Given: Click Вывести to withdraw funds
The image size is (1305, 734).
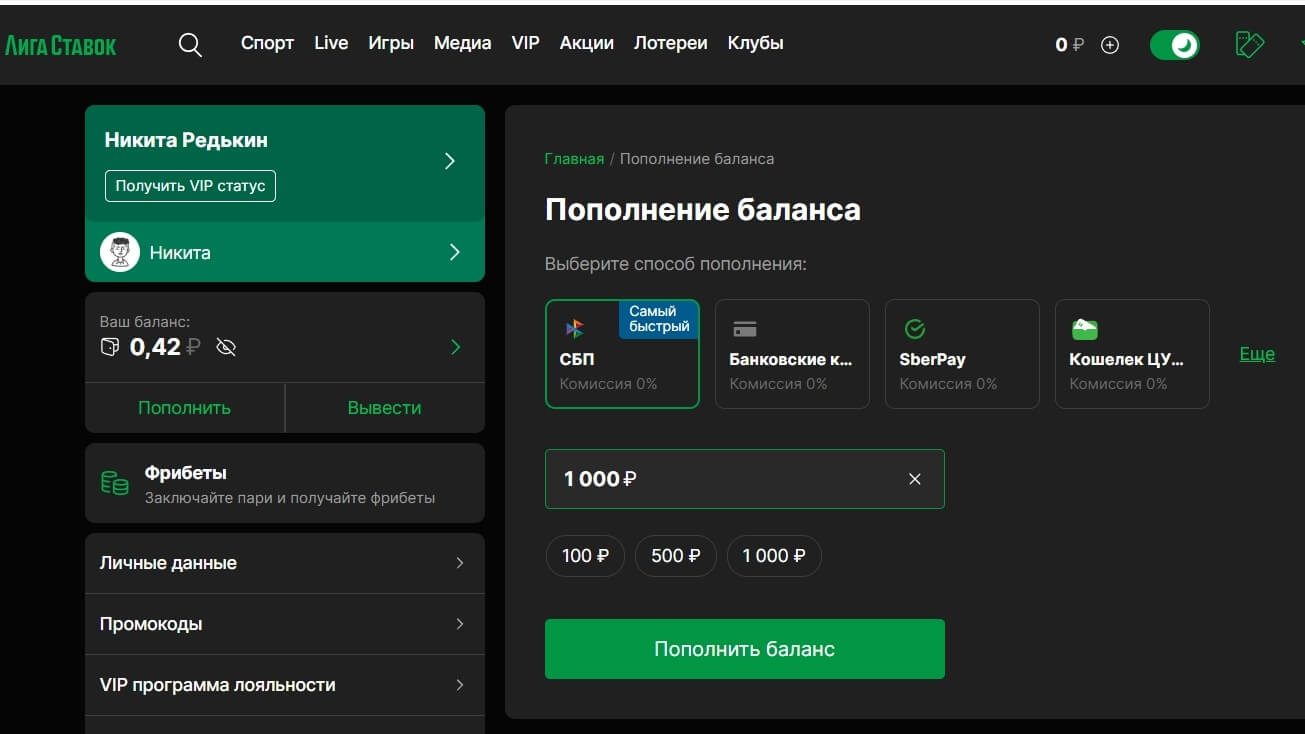Looking at the screenshot, I should coord(385,408).
